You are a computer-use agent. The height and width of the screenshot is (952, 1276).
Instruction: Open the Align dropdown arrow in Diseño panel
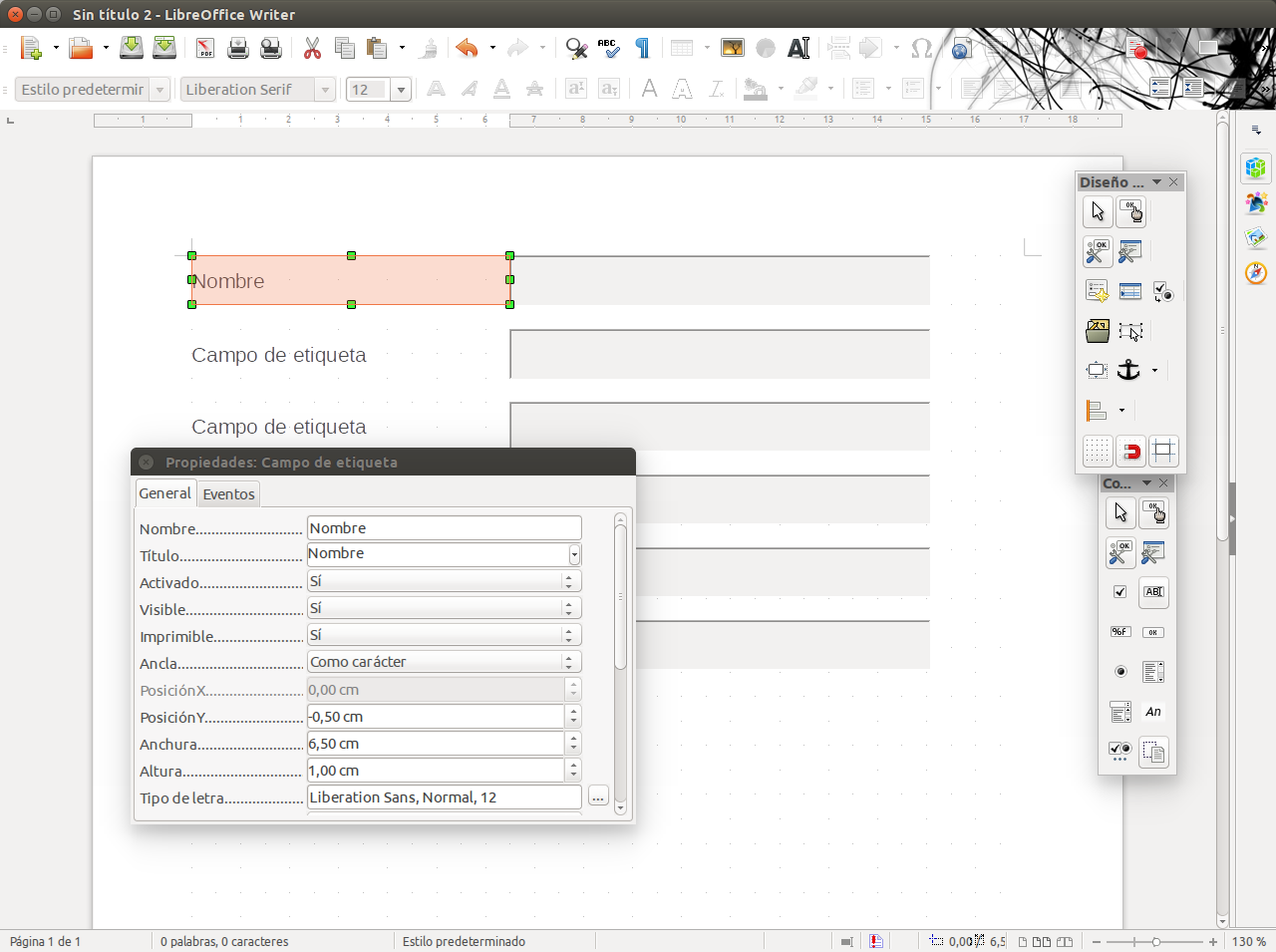(1121, 410)
